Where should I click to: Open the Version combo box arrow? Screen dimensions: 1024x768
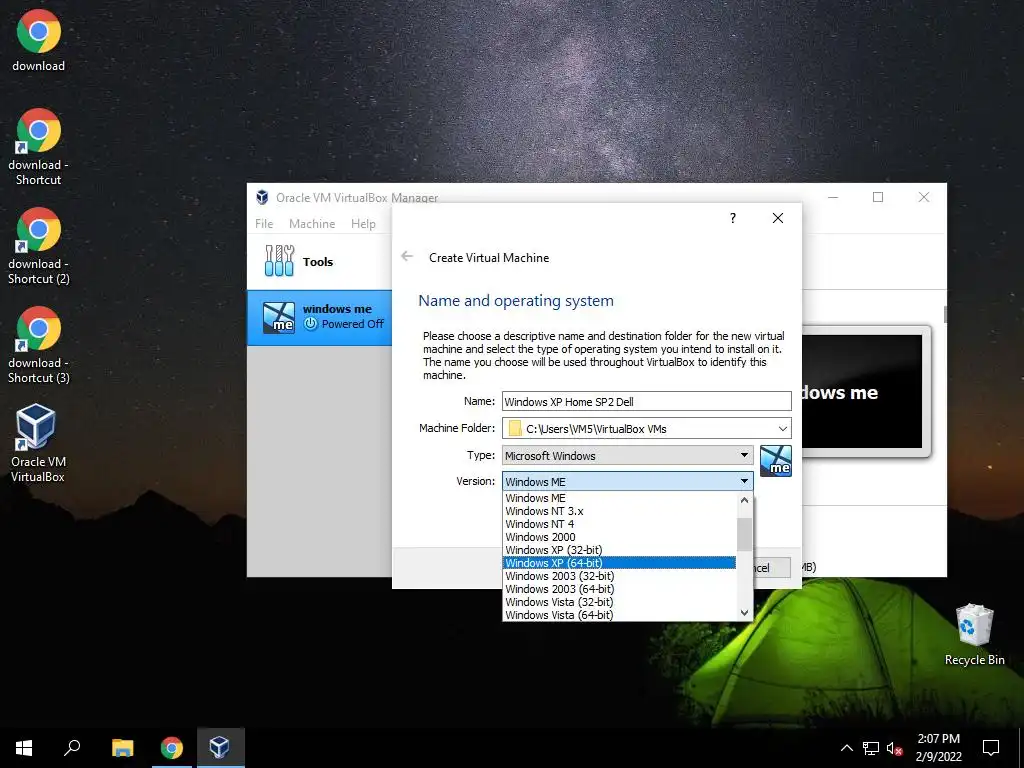click(x=744, y=481)
